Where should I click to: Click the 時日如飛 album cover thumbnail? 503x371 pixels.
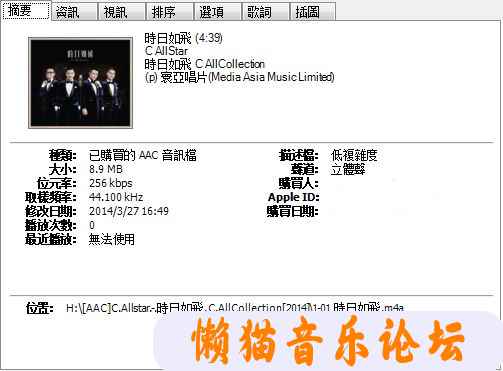[x=81, y=83]
